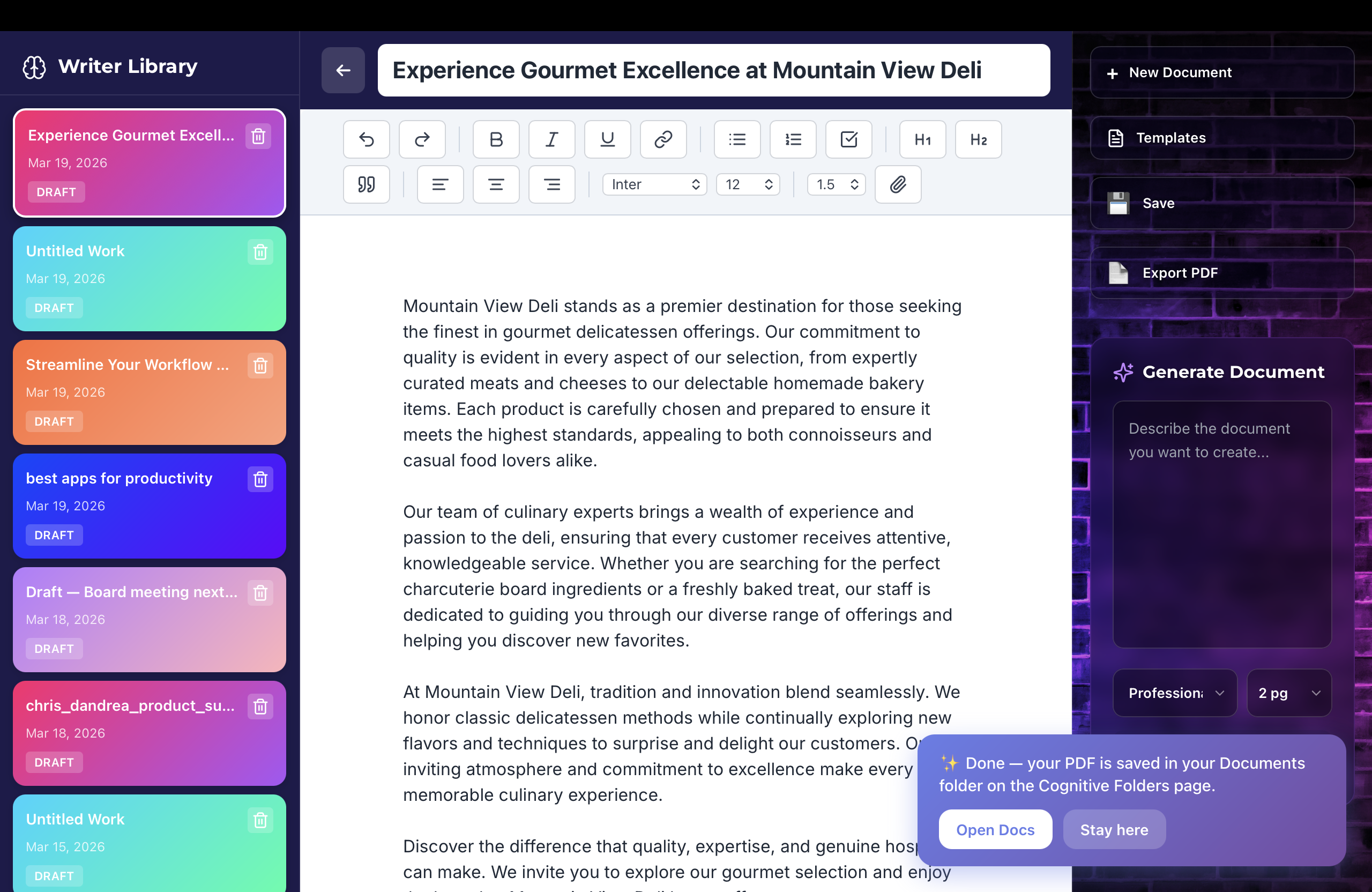Insert a hyperlink with link icon
1372x892 pixels.
click(663, 139)
